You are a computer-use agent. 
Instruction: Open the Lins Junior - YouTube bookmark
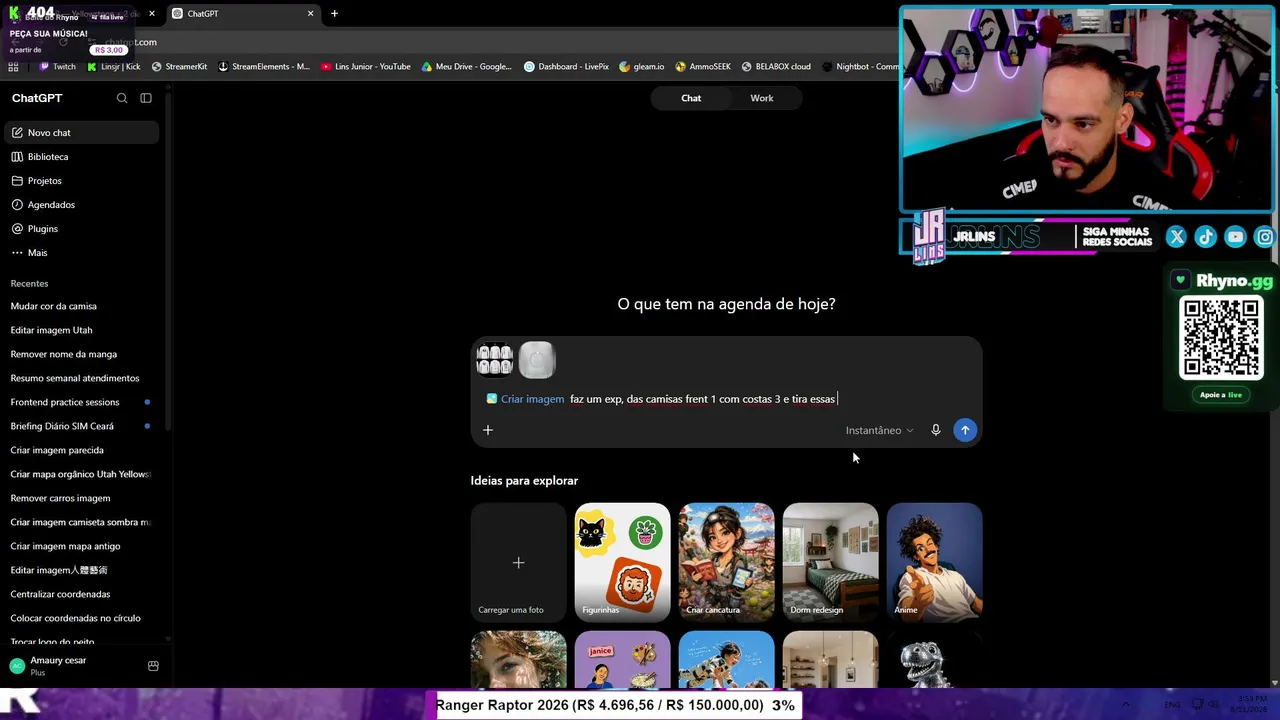pos(366,67)
